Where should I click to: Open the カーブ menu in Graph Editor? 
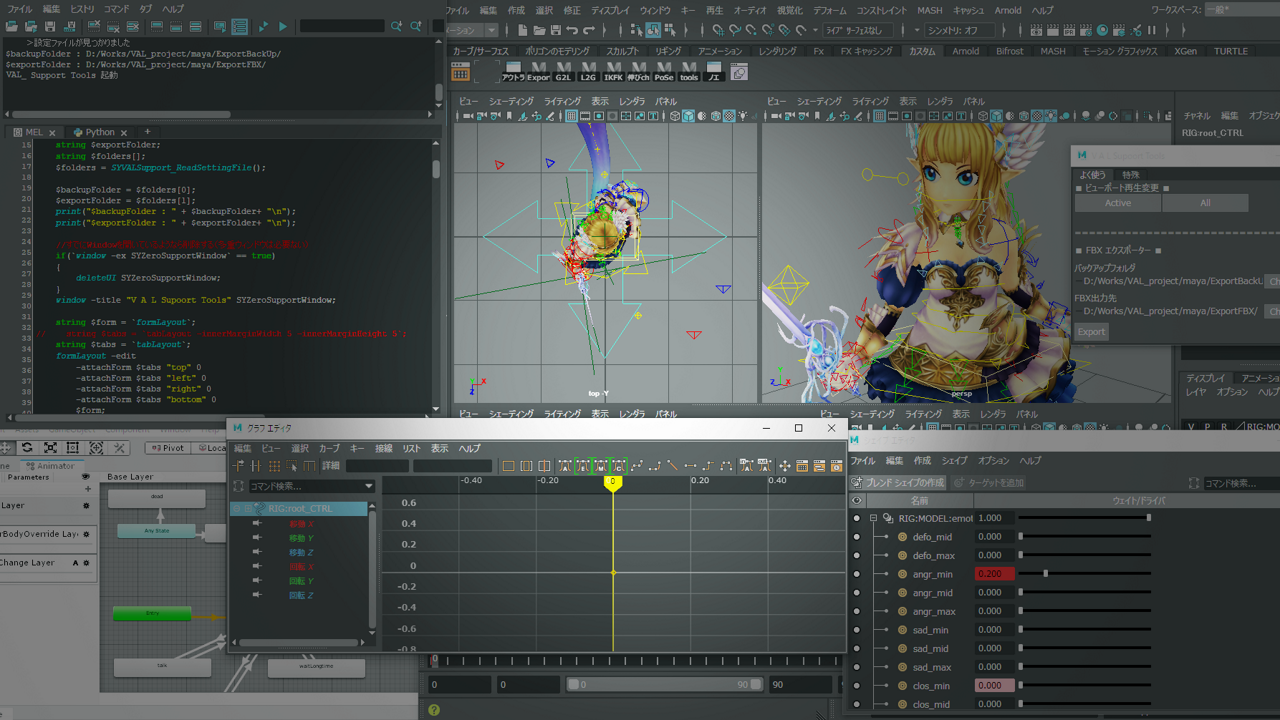(x=329, y=449)
